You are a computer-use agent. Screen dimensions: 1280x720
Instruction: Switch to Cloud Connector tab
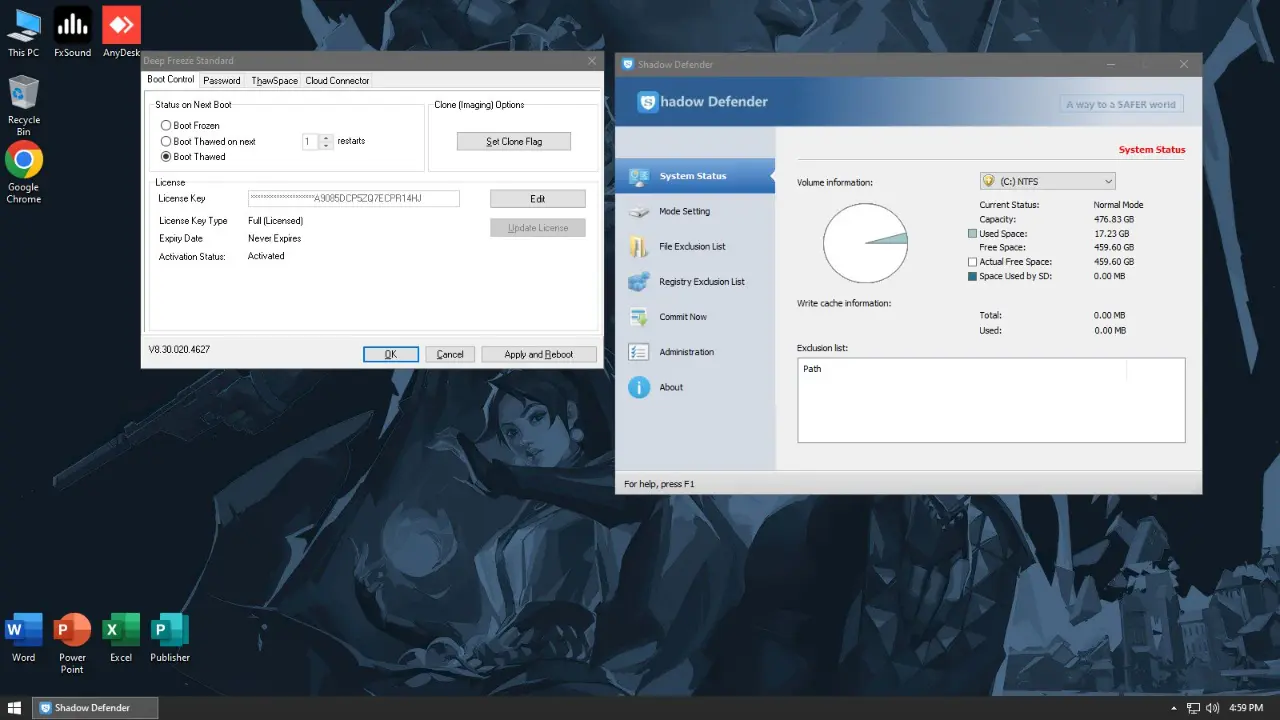tap(337, 80)
